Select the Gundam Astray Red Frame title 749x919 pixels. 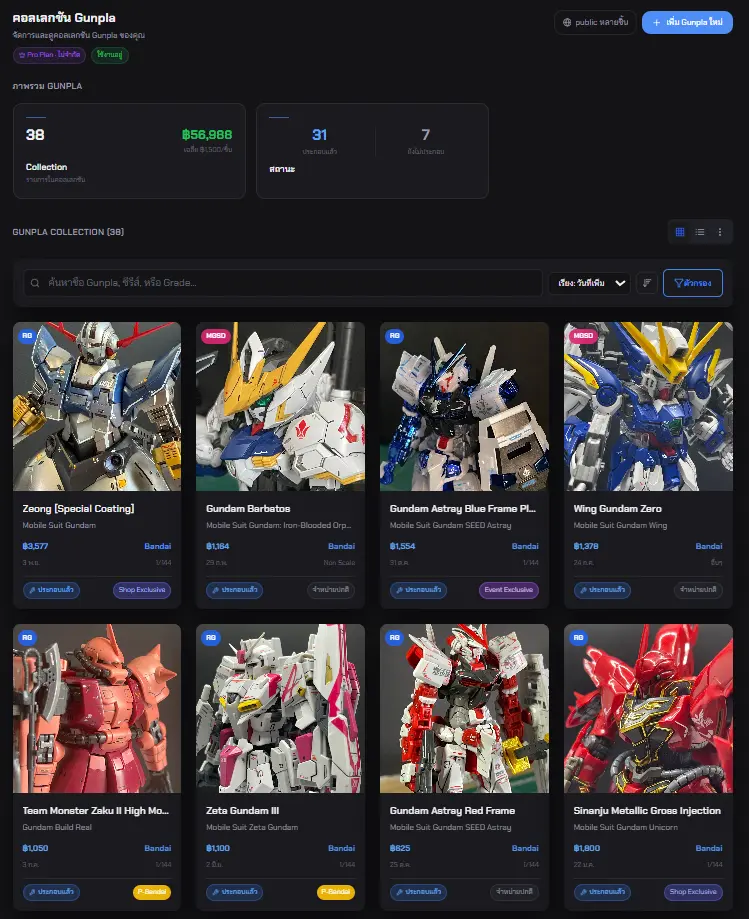pos(452,811)
